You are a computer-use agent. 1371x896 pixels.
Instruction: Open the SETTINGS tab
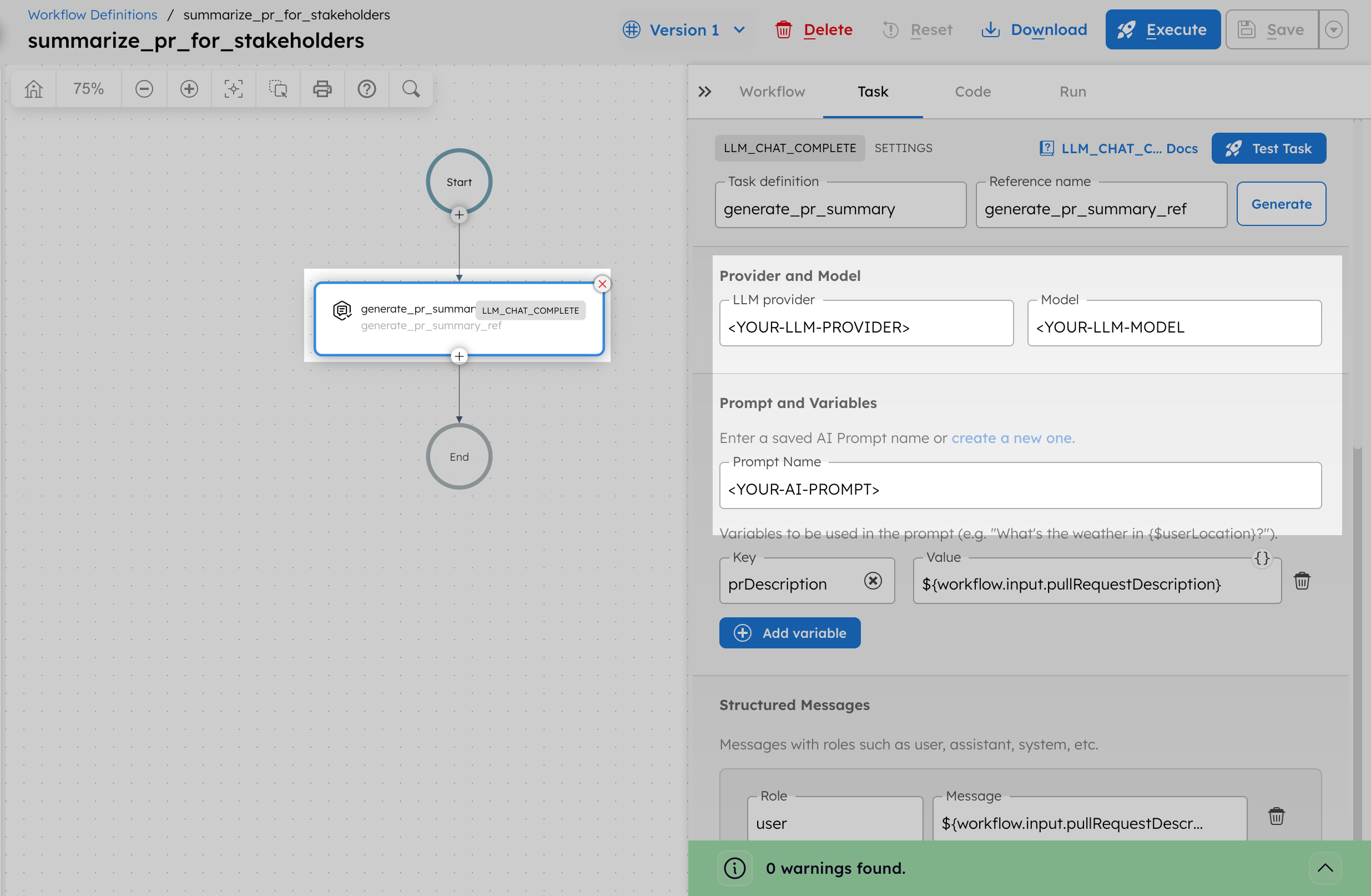903,148
